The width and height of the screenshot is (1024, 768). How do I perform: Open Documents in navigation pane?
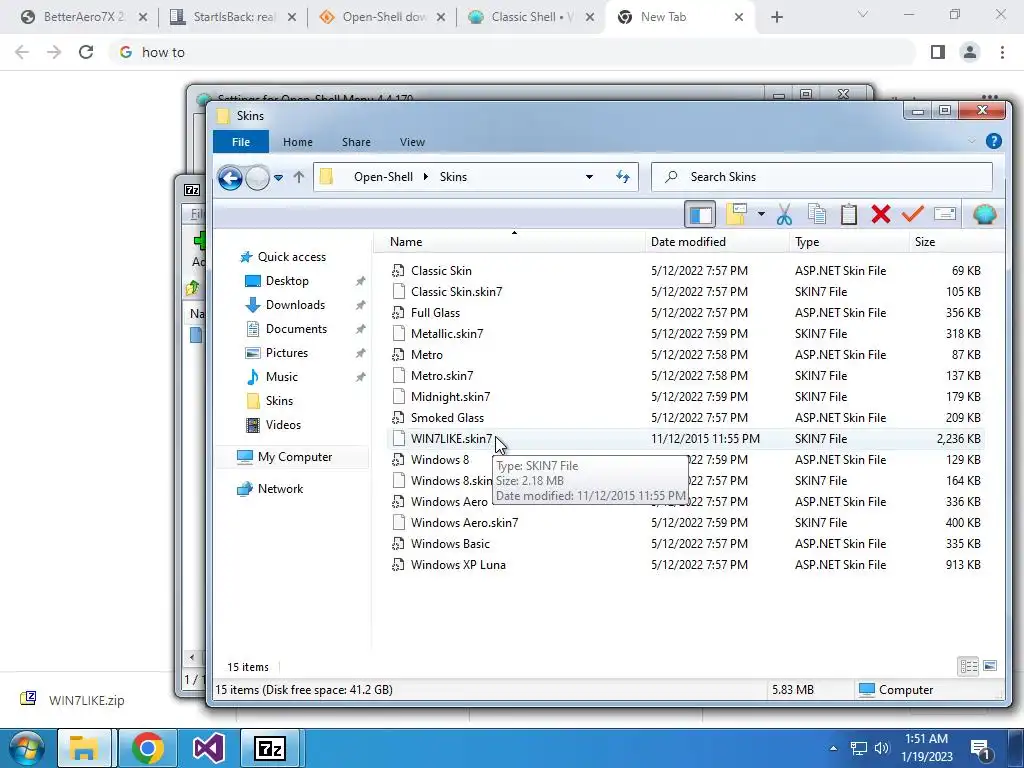click(x=296, y=329)
